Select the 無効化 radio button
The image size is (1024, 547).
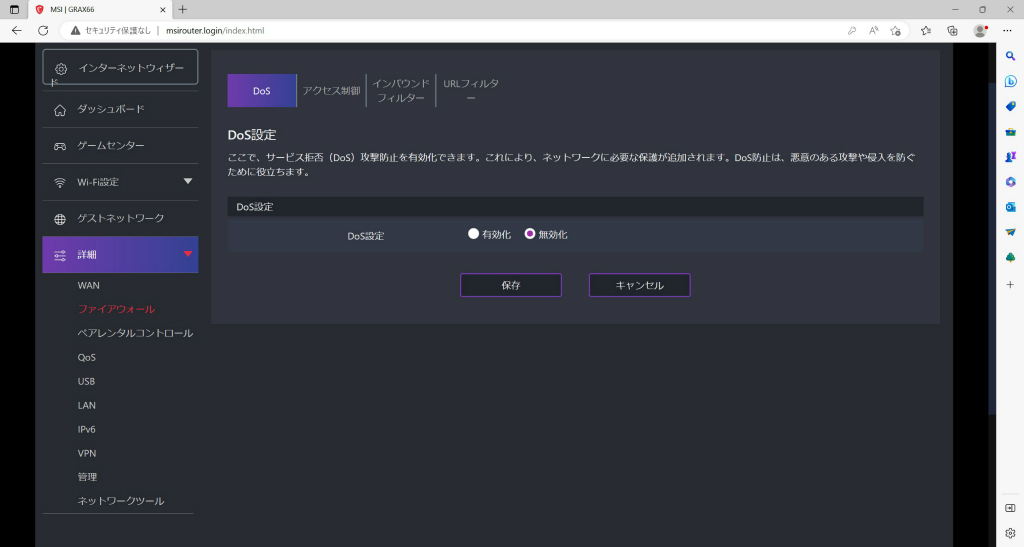[530, 234]
